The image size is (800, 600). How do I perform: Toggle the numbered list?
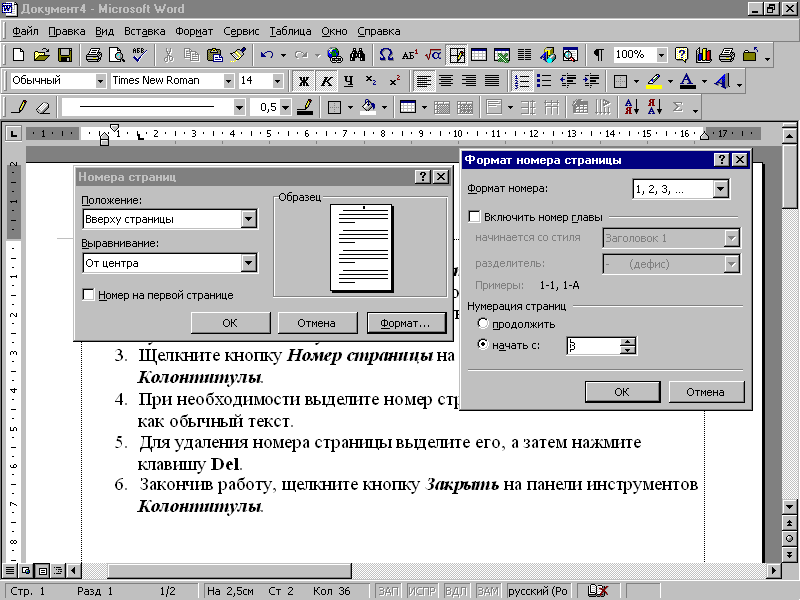coord(521,81)
